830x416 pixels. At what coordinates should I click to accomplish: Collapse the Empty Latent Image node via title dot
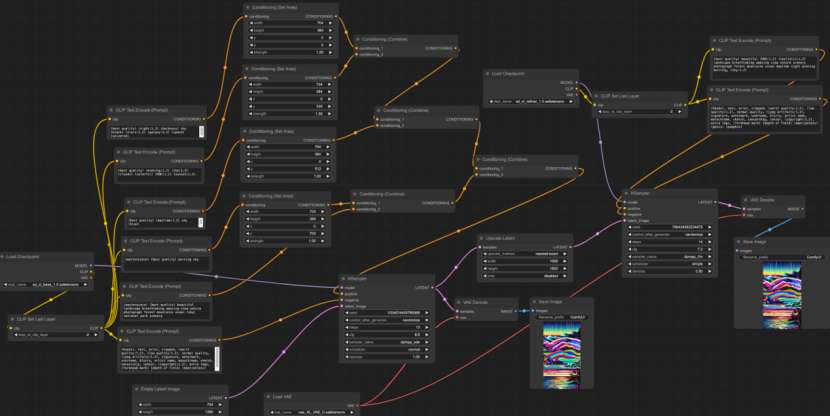click(137, 389)
